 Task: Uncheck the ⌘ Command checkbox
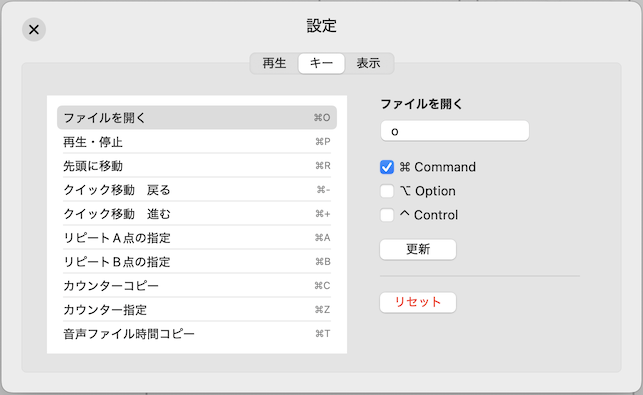tap(387, 167)
